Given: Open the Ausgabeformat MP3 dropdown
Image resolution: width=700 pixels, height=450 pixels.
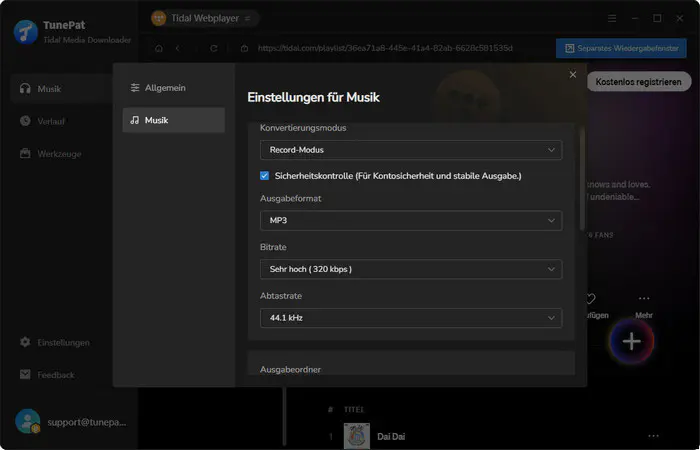Looking at the screenshot, I should tap(411, 221).
